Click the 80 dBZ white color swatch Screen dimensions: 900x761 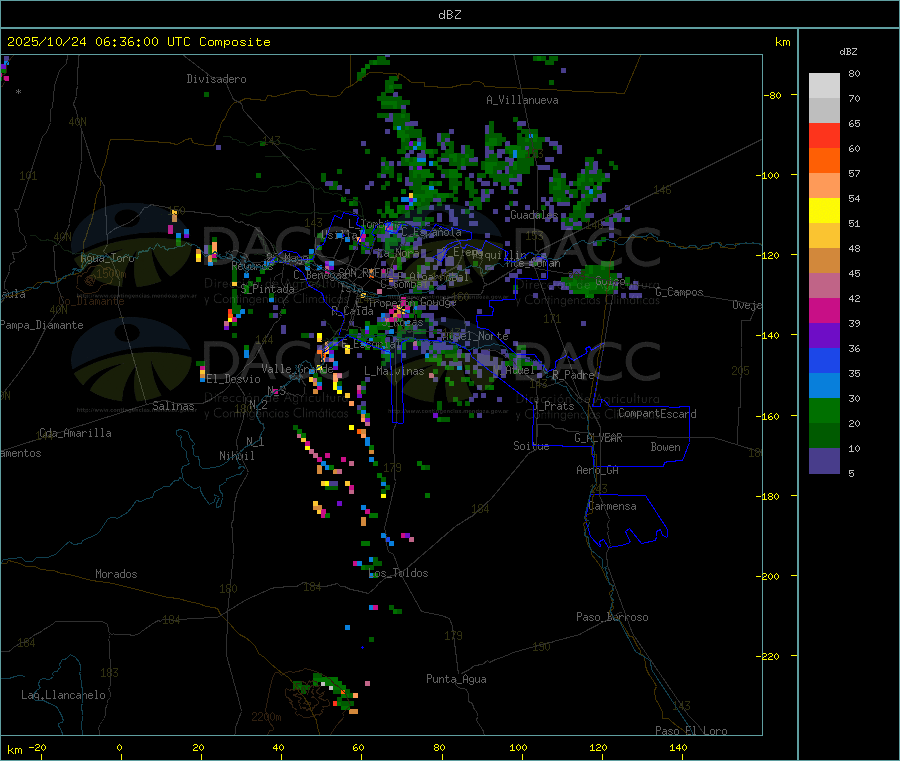click(824, 86)
